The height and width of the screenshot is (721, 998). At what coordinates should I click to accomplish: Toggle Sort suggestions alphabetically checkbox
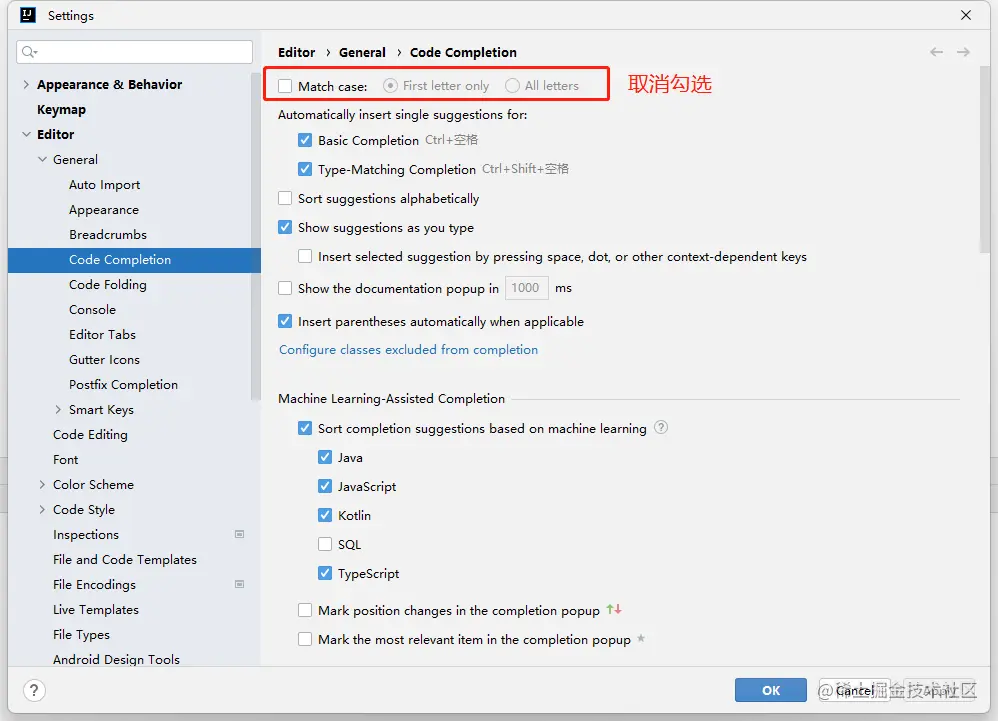tap(286, 199)
